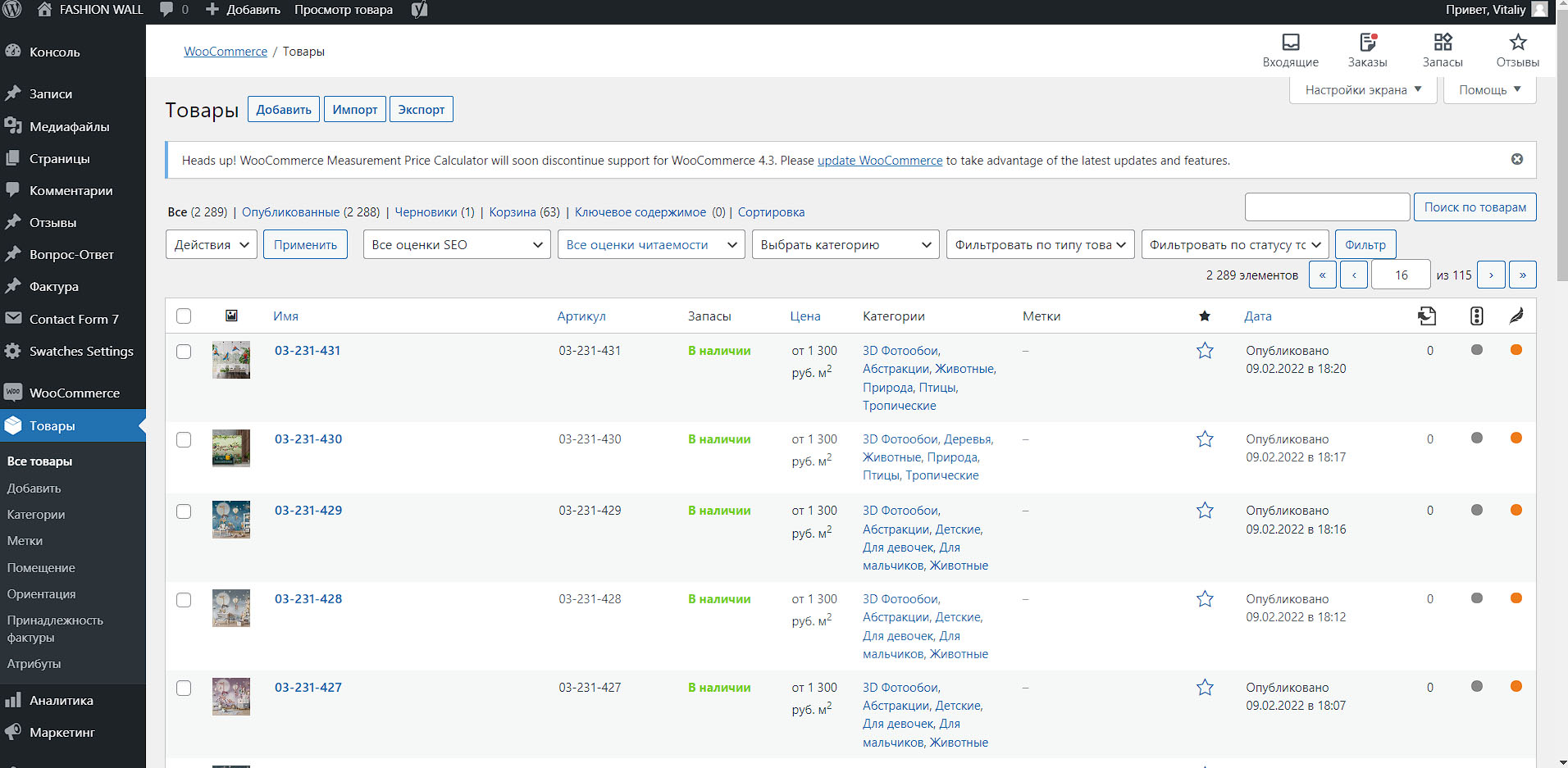Image resolution: width=1568 pixels, height=768 pixels.
Task: Check the select-all products checkbox
Action: [184, 316]
